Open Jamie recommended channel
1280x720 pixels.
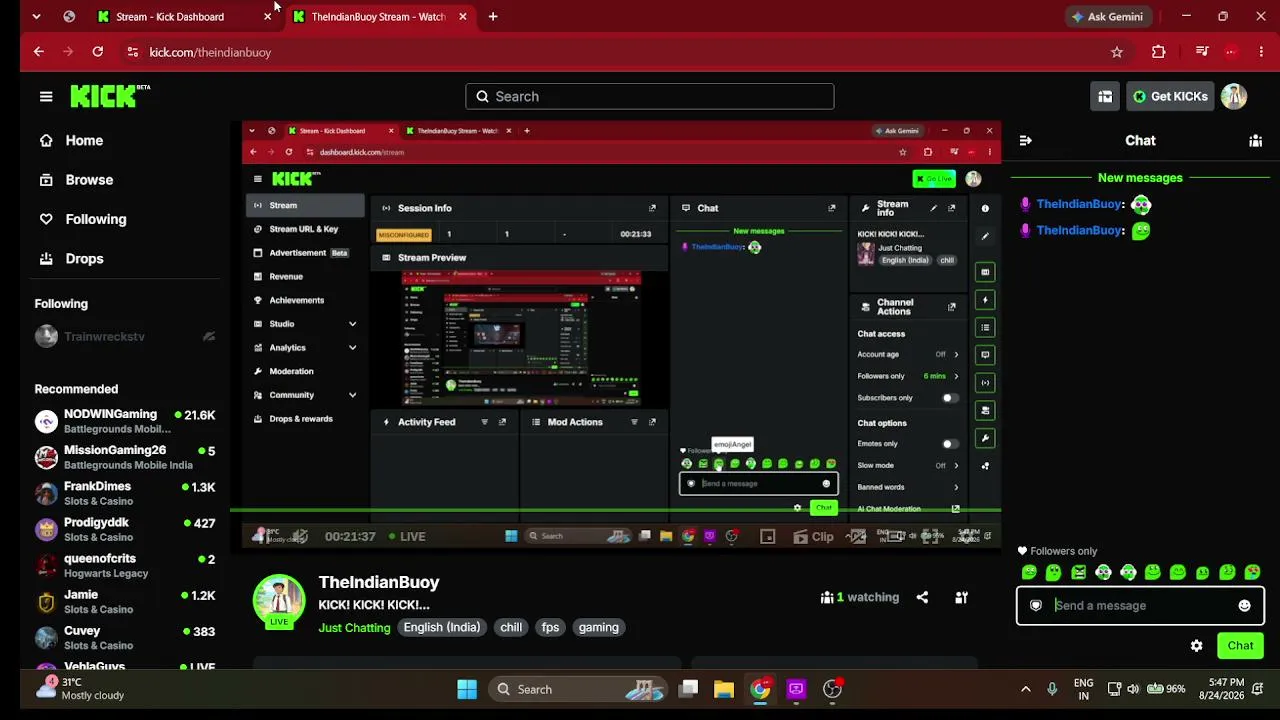pyautogui.click(x=125, y=601)
